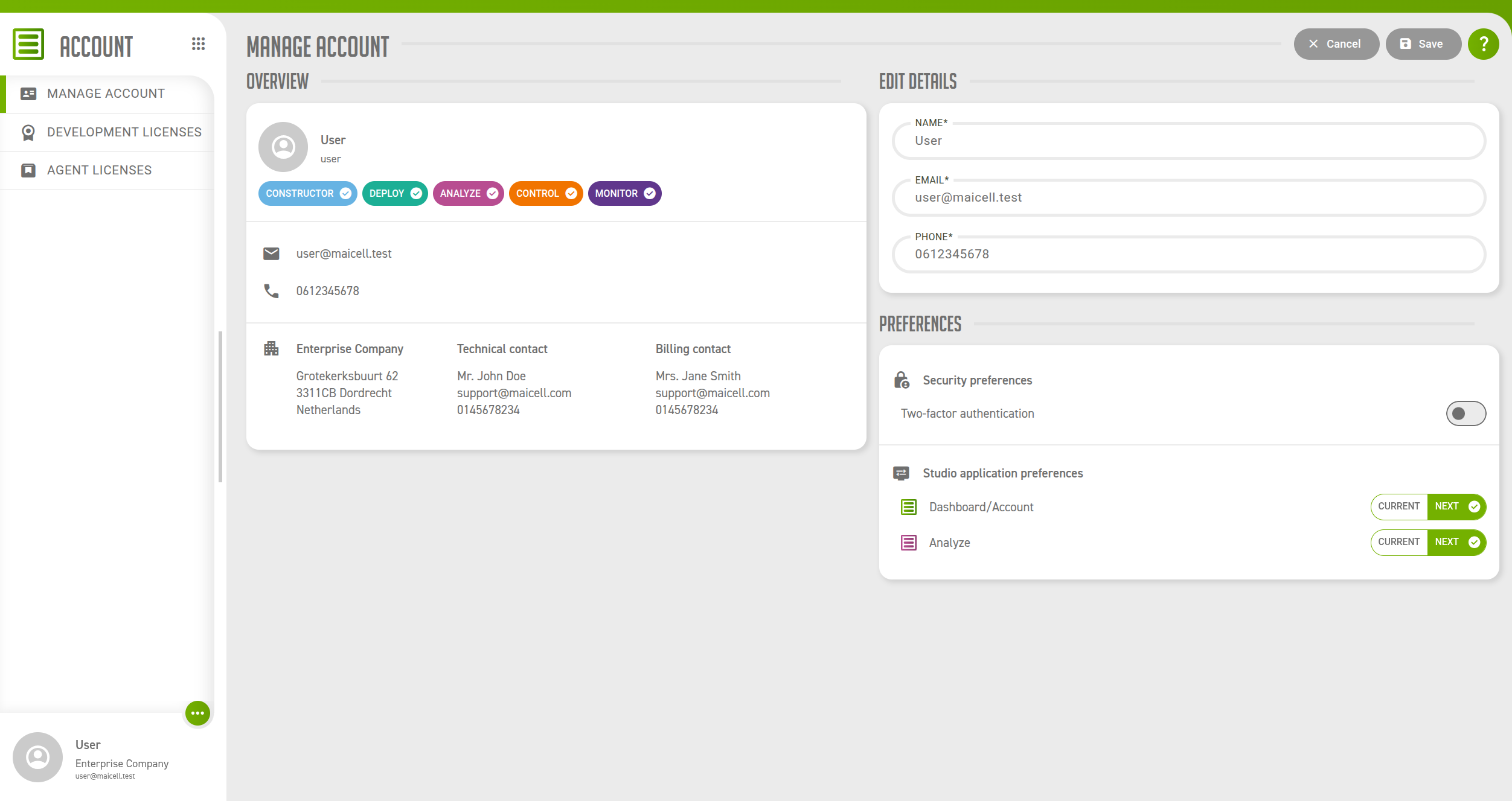Enable Two-factor authentication switch
Image resolution: width=1512 pixels, height=801 pixels.
point(1466,413)
